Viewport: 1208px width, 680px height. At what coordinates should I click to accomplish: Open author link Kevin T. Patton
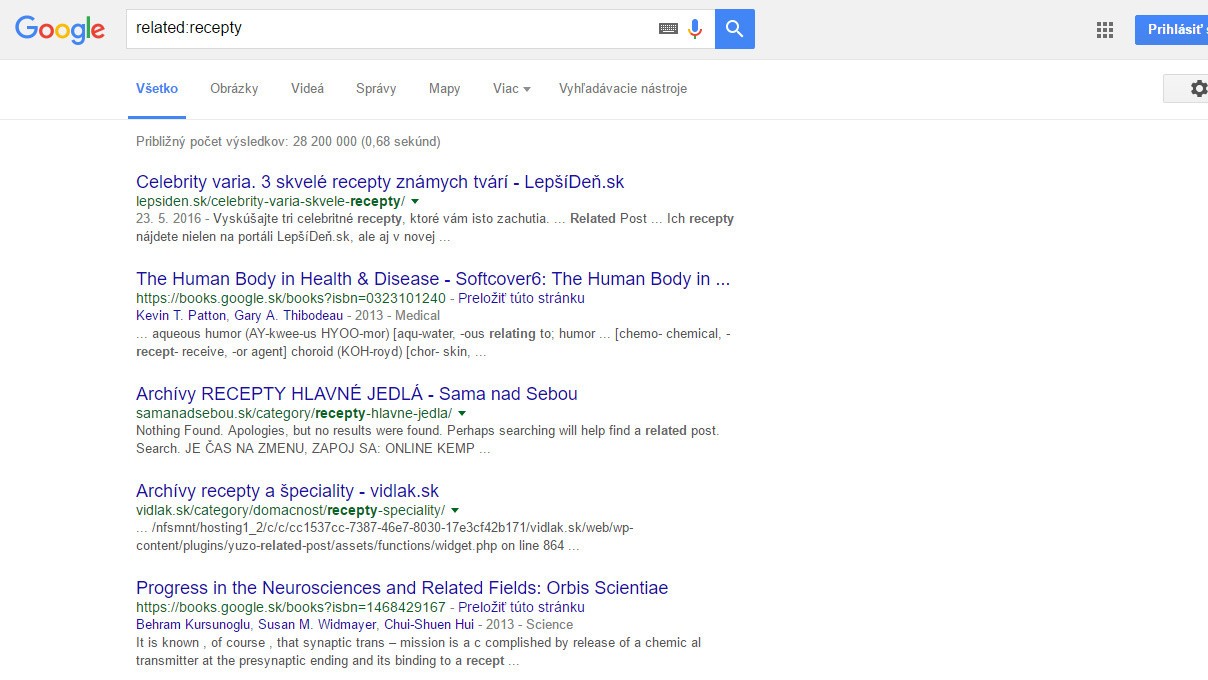click(181, 316)
